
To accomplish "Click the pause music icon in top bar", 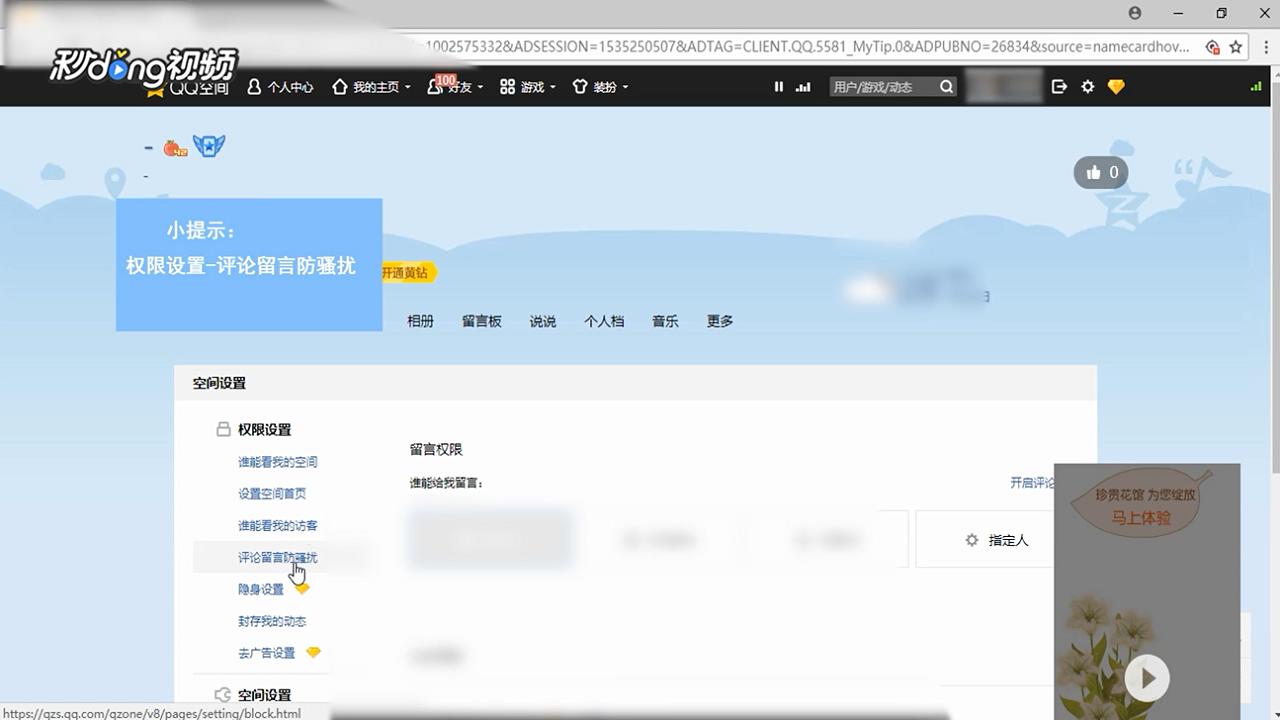I will (778, 87).
